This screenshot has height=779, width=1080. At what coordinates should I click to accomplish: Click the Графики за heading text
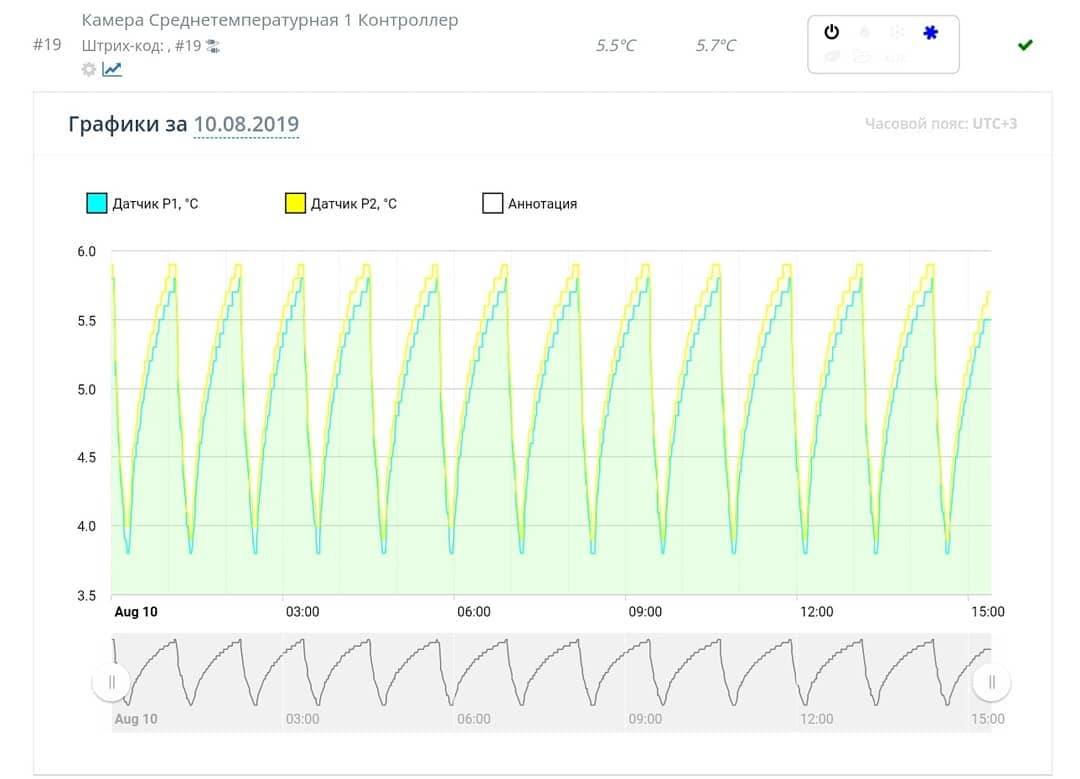(x=127, y=124)
